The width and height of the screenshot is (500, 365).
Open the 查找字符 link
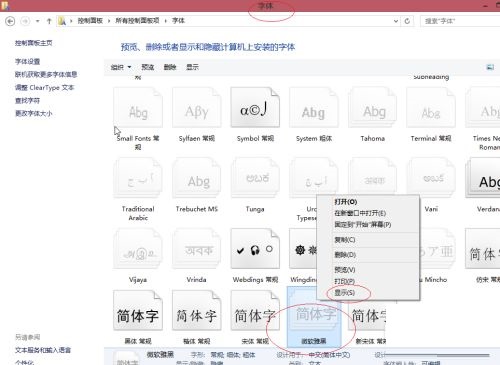click(x=27, y=101)
